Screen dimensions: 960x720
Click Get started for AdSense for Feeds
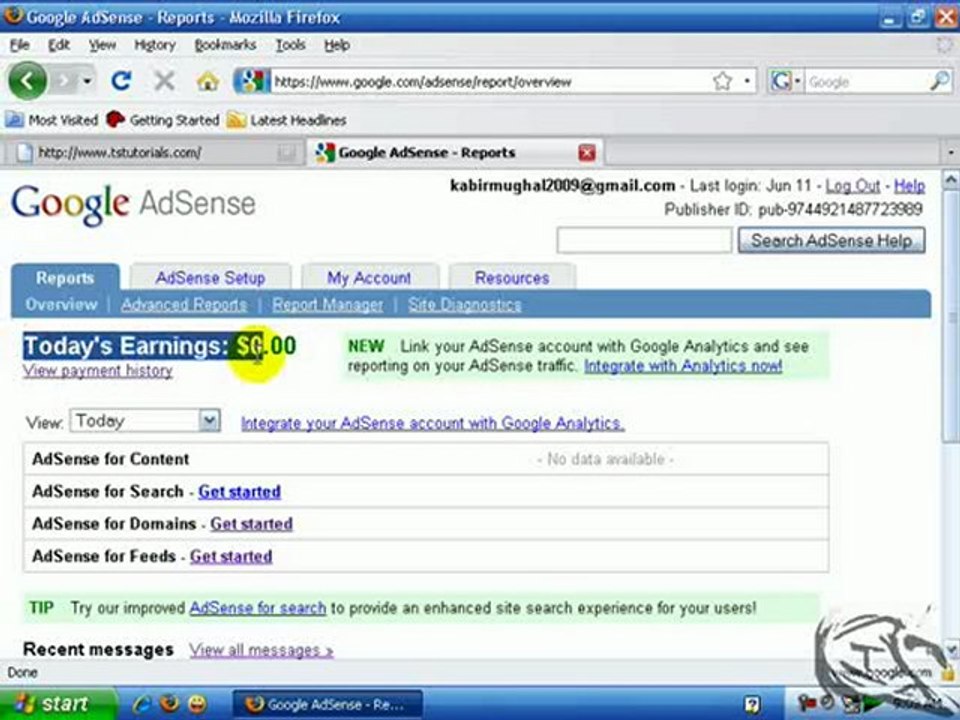pos(231,557)
